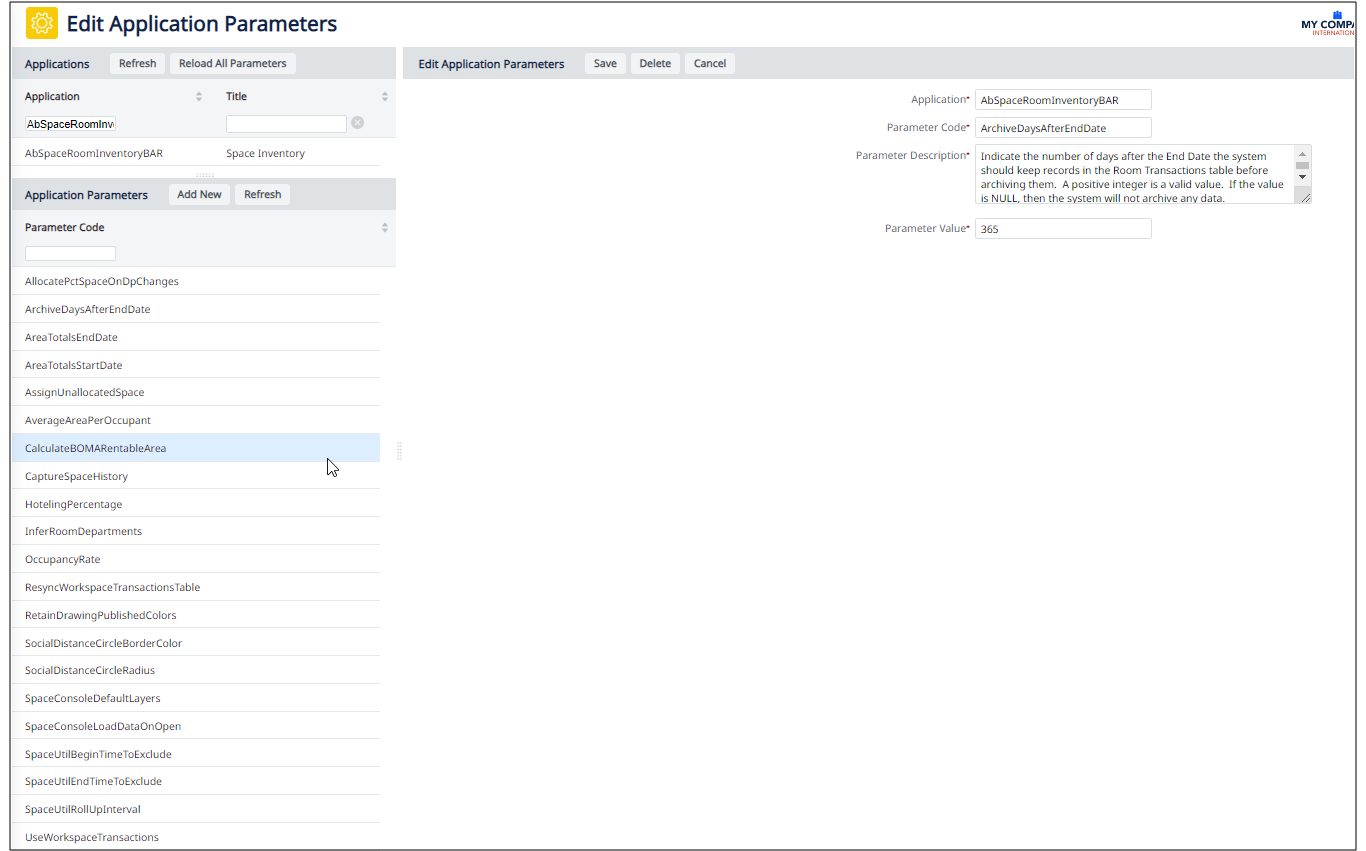
Task: Click into the Parameter Value field
Action: pos(1062,229)
